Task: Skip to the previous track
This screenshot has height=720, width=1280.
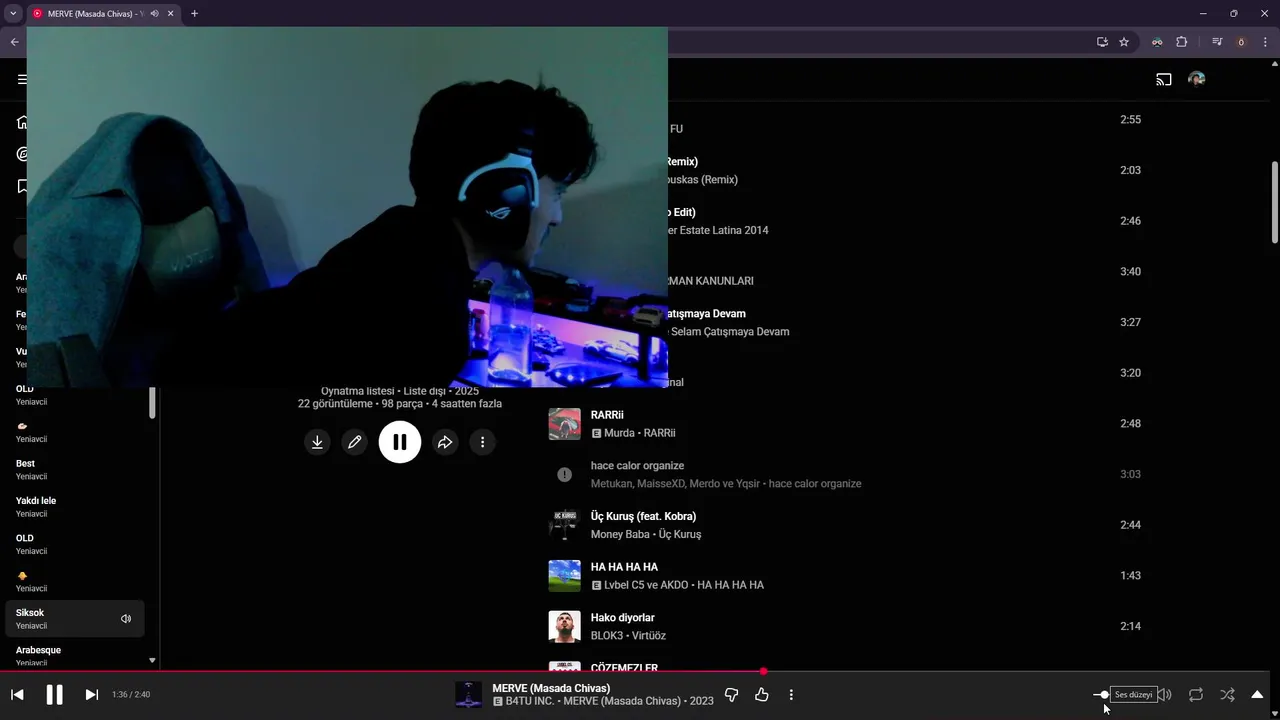Action: coord(17,694)
